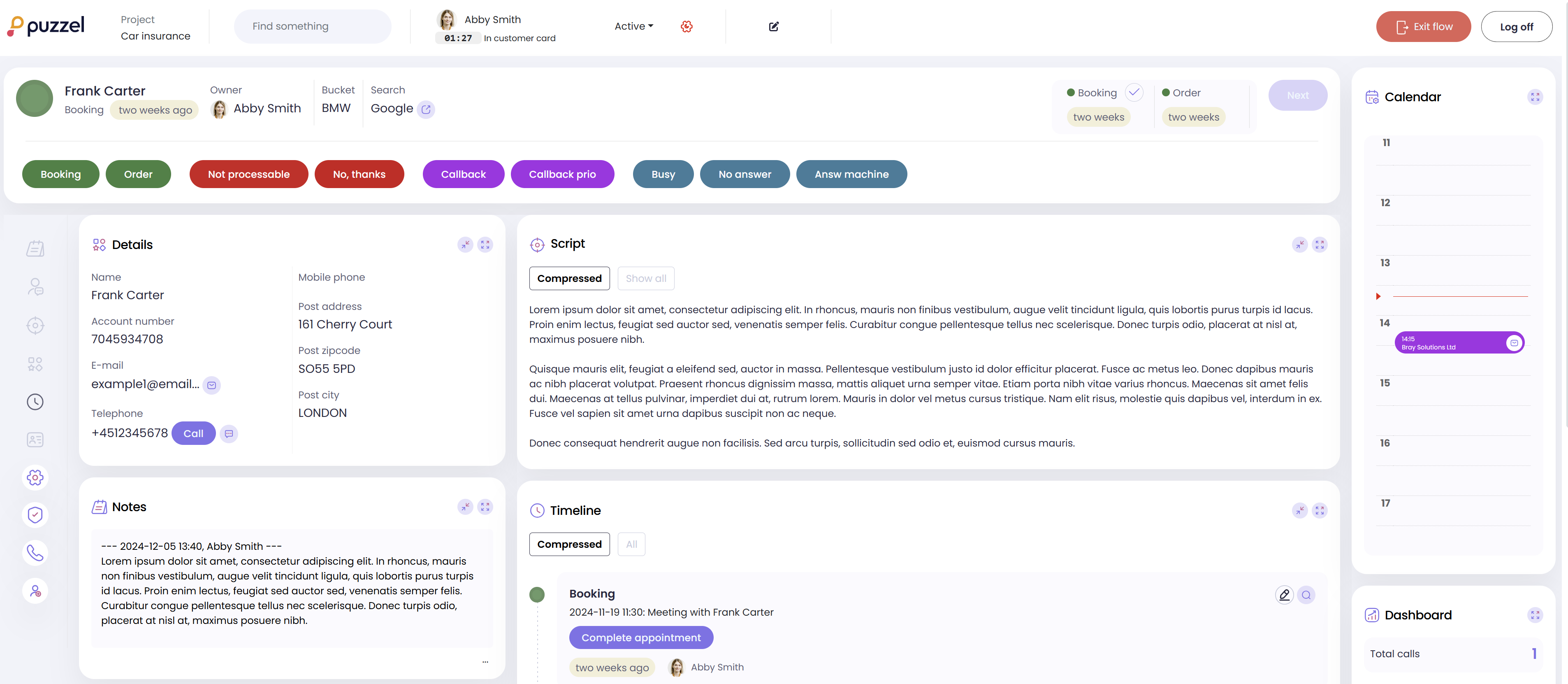Click the SMS icon beside the Call button
Screen dimensions: 1568x684
tap(229, 434)
